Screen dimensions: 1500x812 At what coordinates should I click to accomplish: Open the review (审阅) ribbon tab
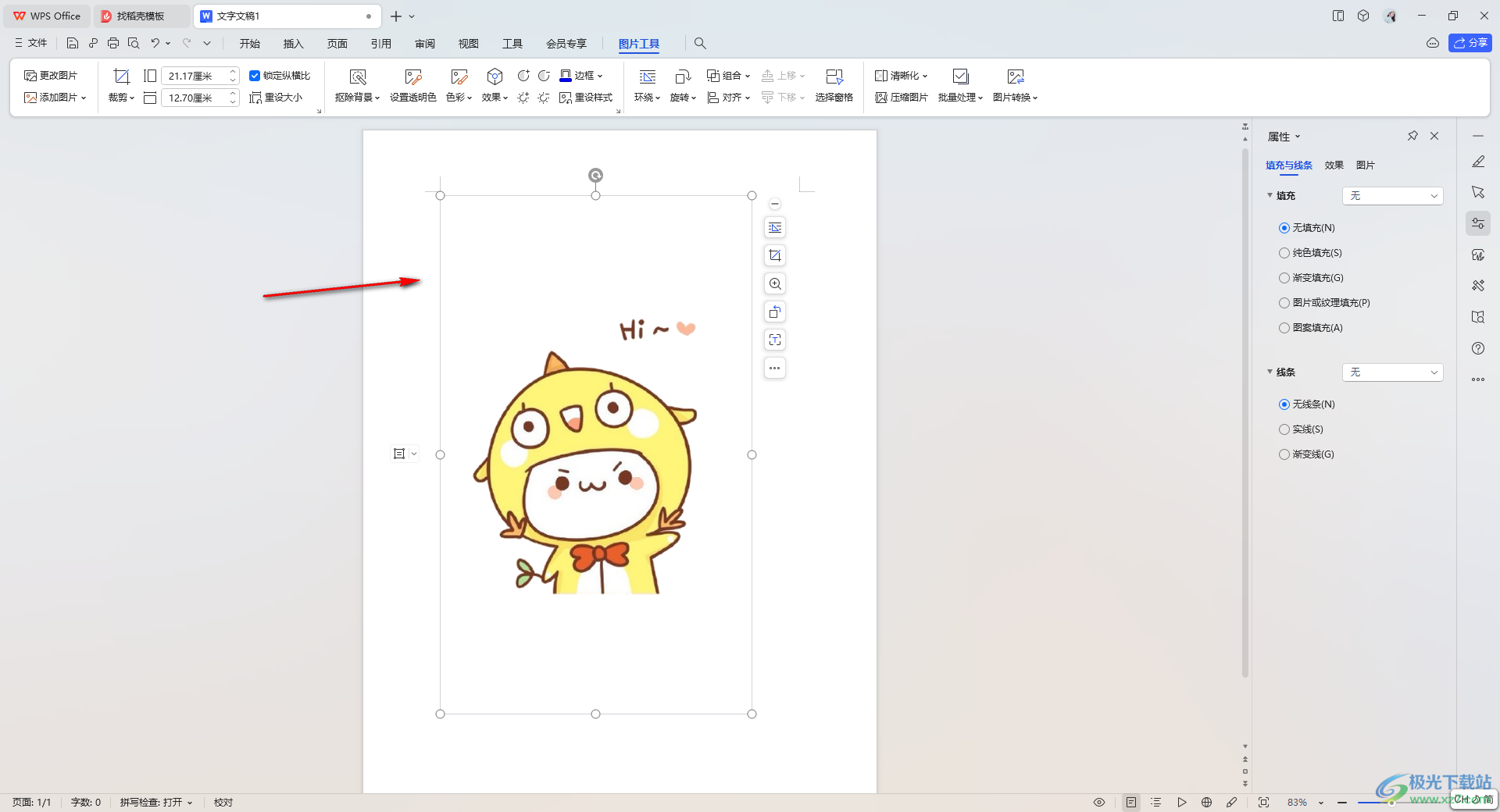(425, 44)
